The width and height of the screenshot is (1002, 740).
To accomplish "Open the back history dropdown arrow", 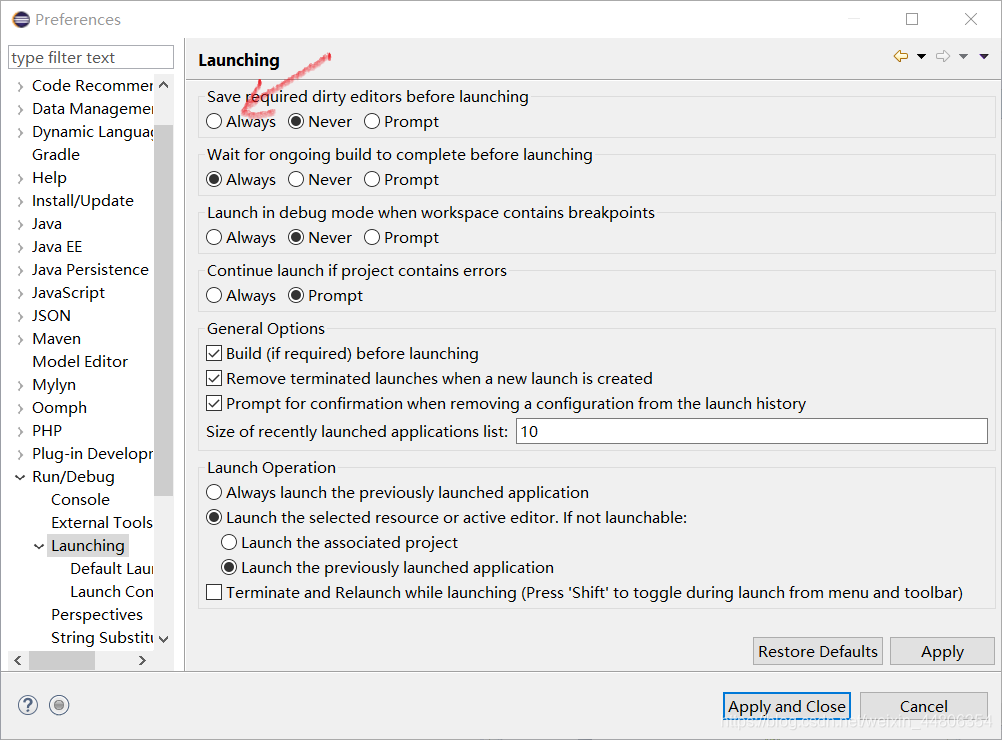I will pyautogui.click(x=921, y=56).
